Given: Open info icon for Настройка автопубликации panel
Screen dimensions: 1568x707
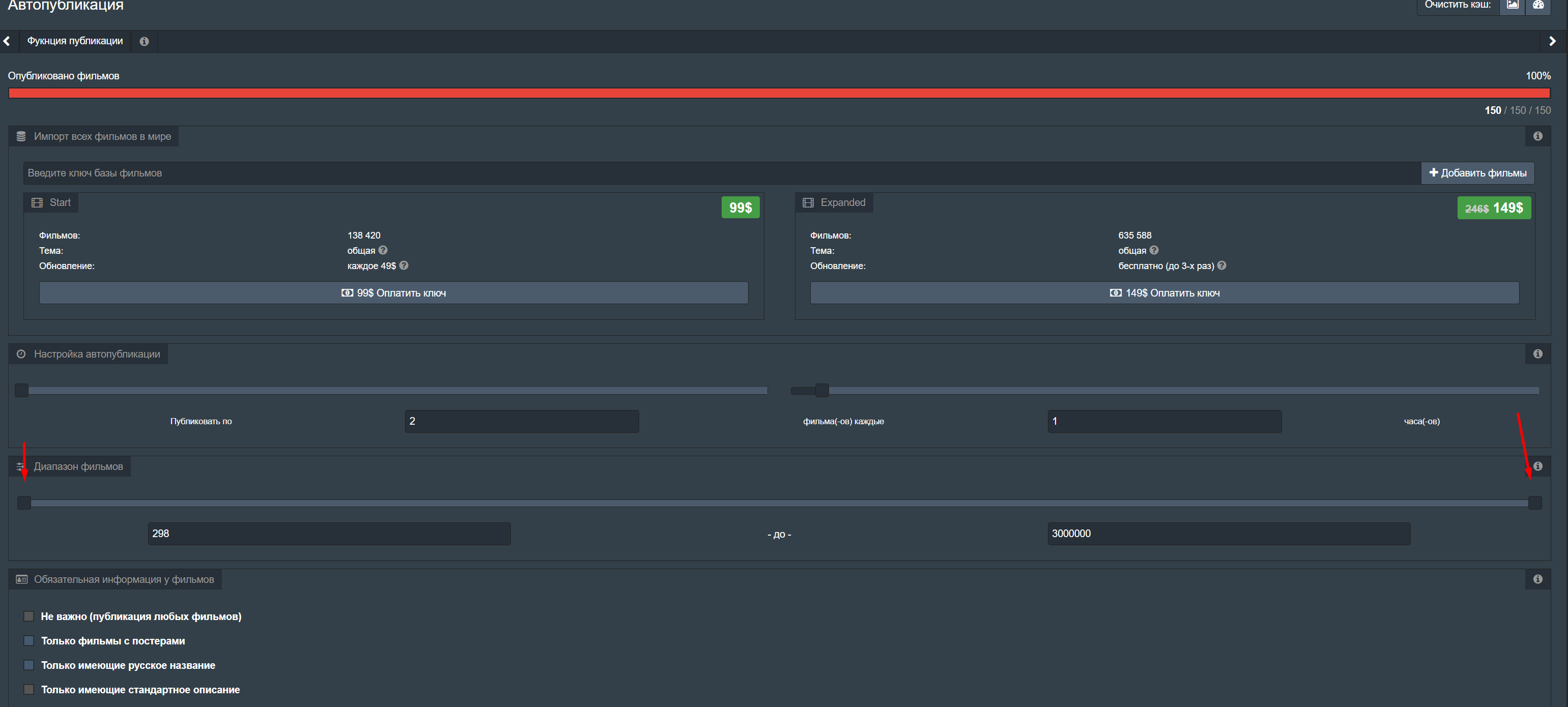Looking at the screenshot, I should [1537, 354].
